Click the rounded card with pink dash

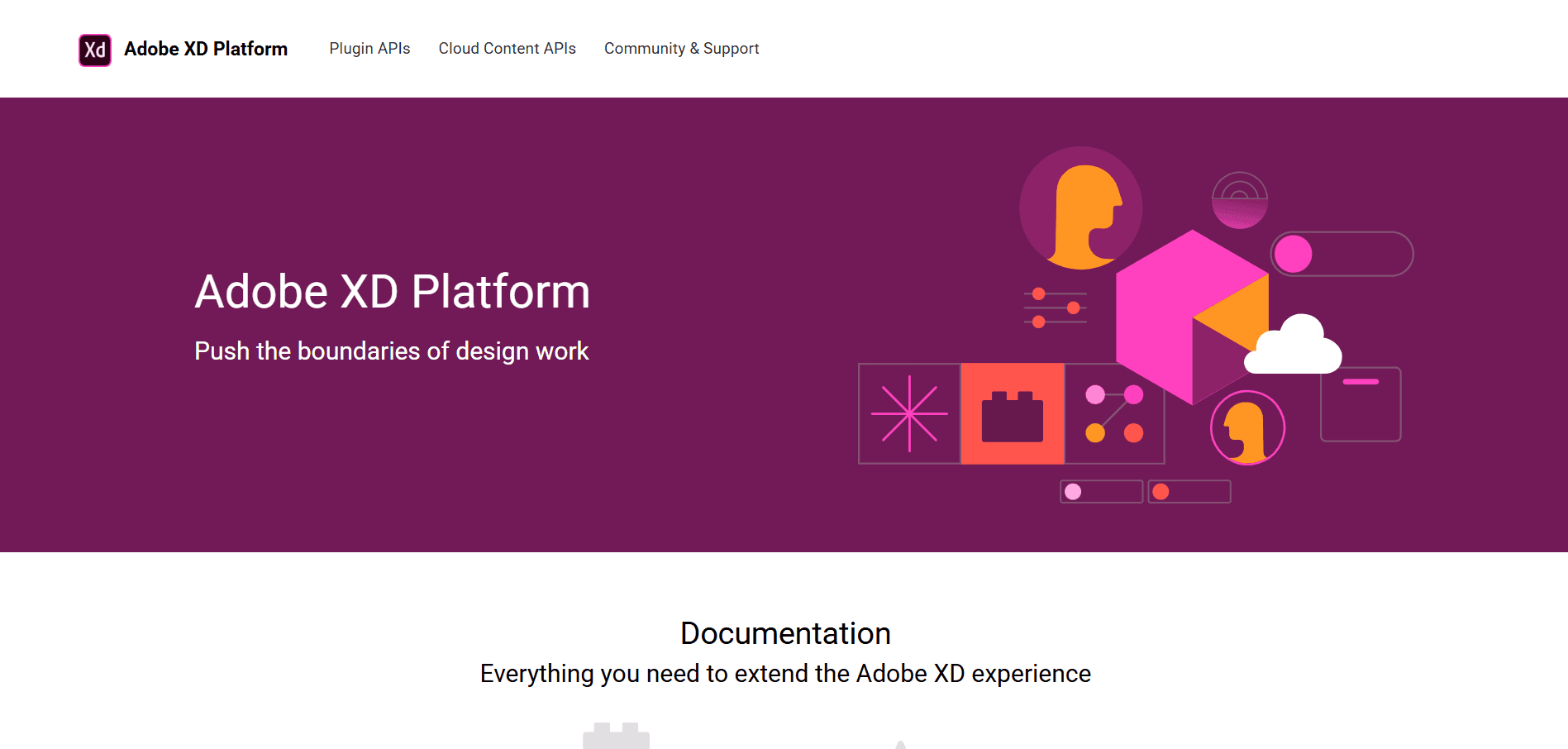coord(1360,403)
